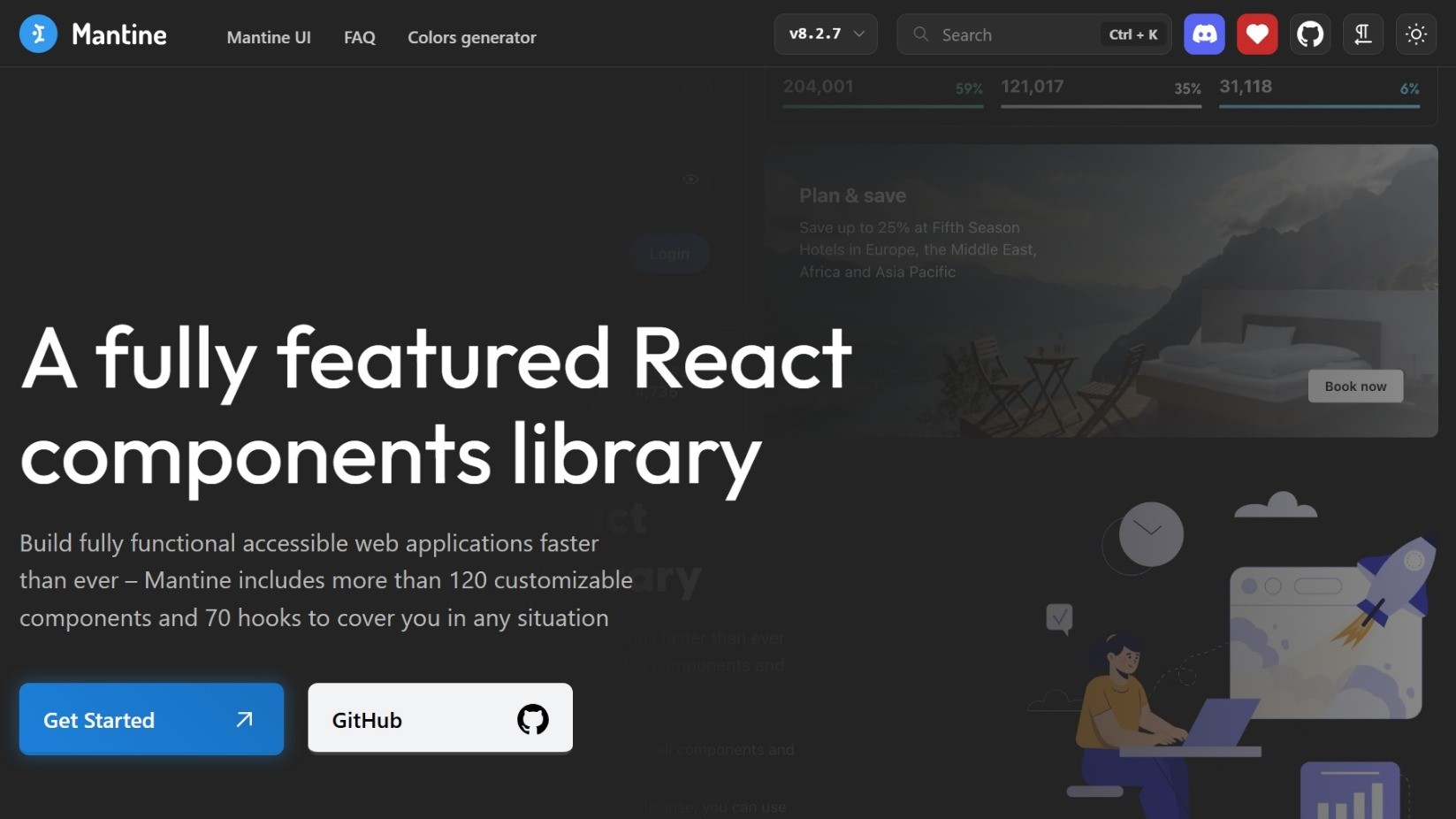Open the Colors generator page

[472, 37]
